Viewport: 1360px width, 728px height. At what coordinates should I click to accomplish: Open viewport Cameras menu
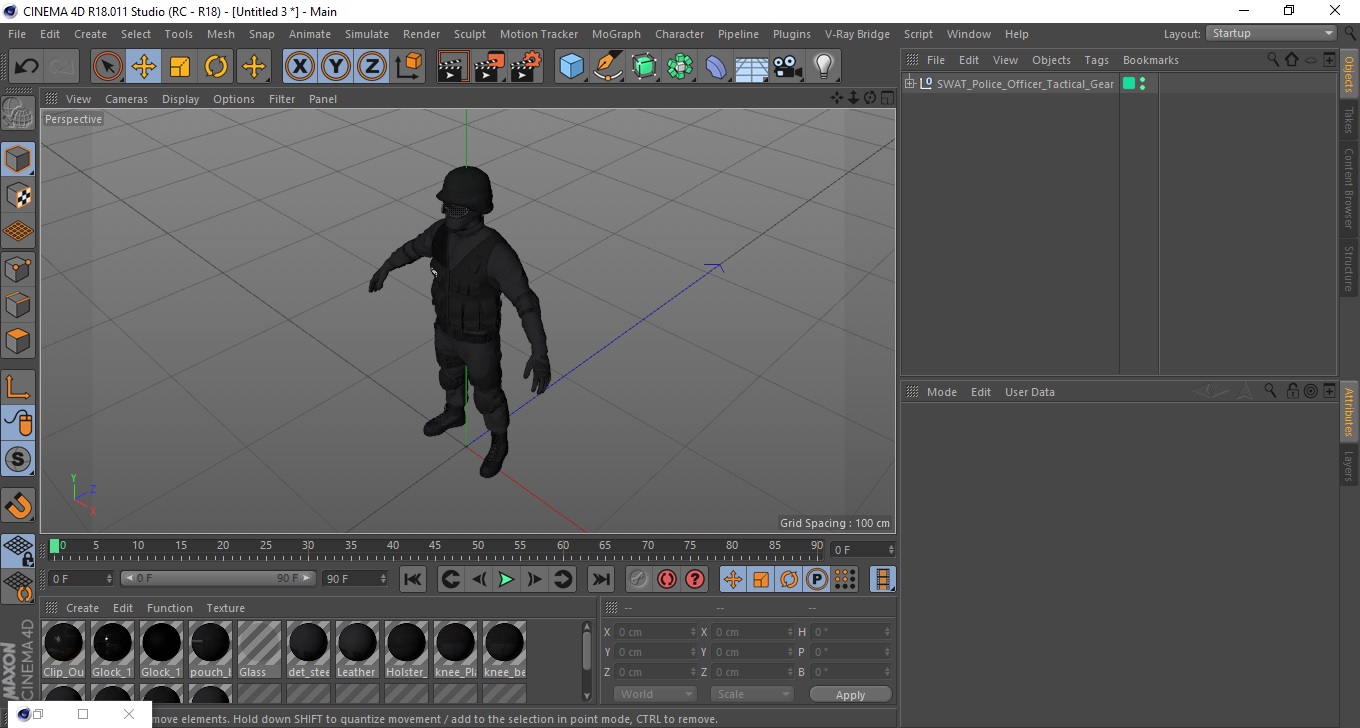[126, 99]
